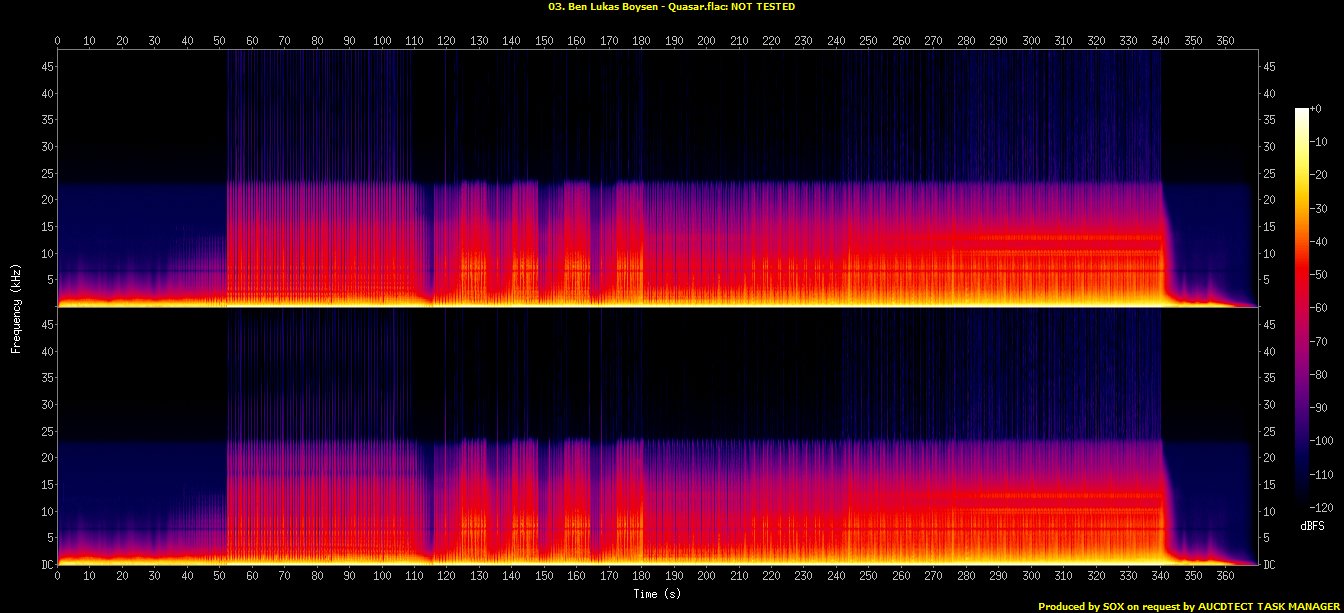Click the DC label at the lower-left axis

(x=44, y=564)
